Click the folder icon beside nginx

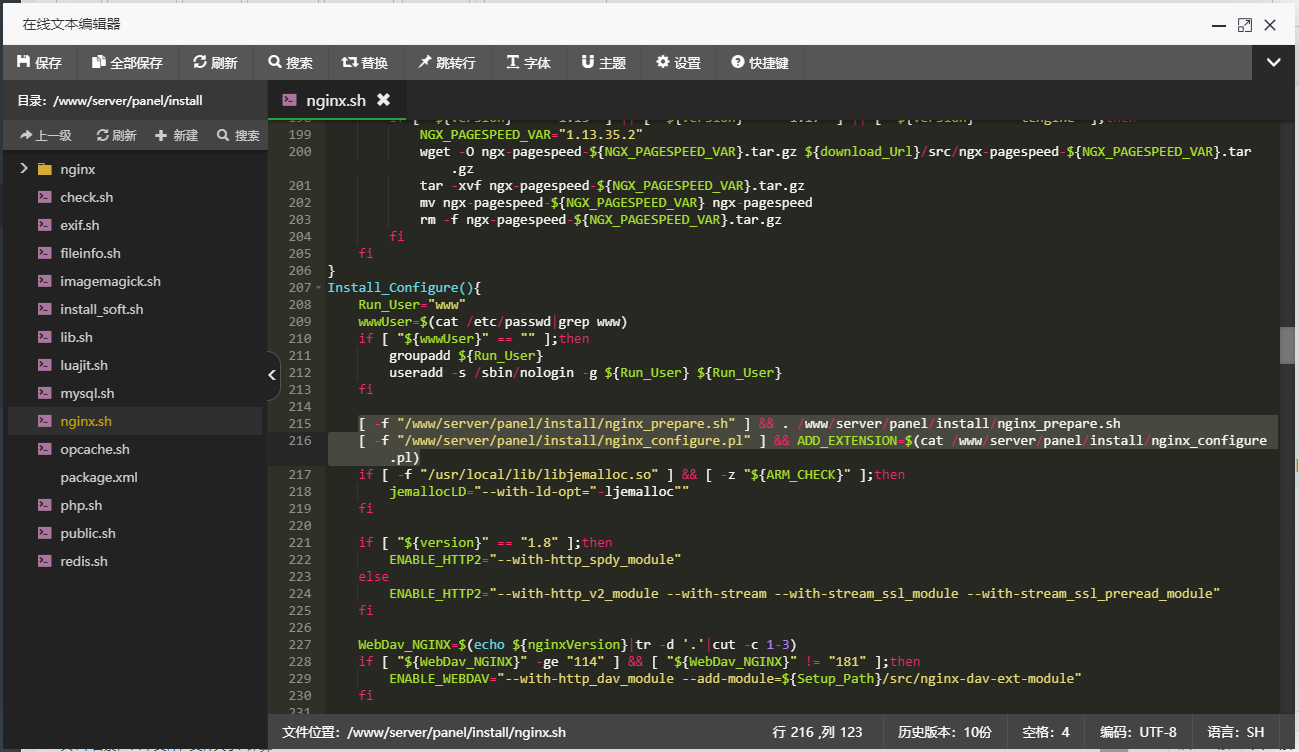pyautogui.click(x=44, y=169)
